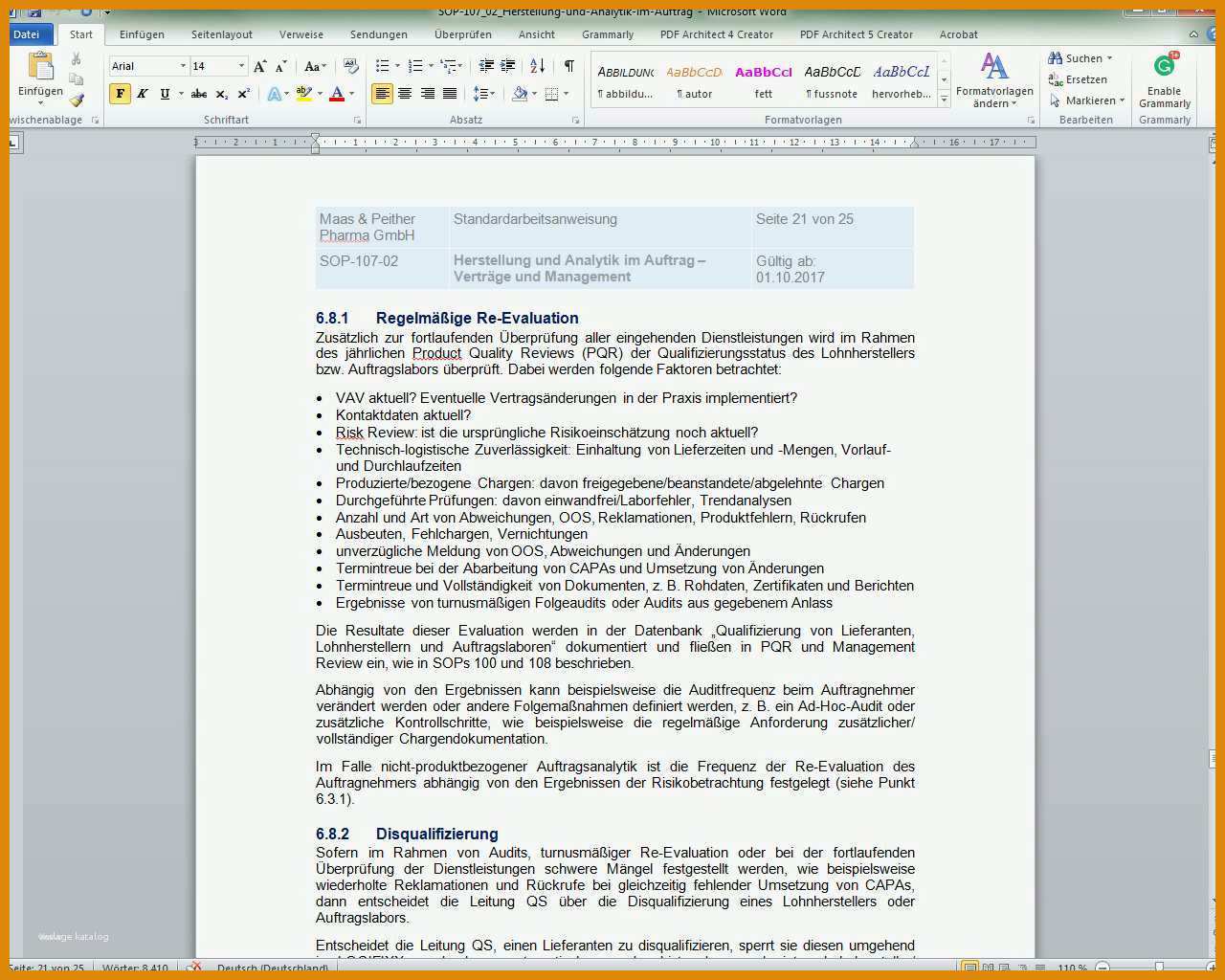The height and width of the screenshot is (980, 1225).
Task: Apply the 'fussnote' style
Action: coord(832,81)
